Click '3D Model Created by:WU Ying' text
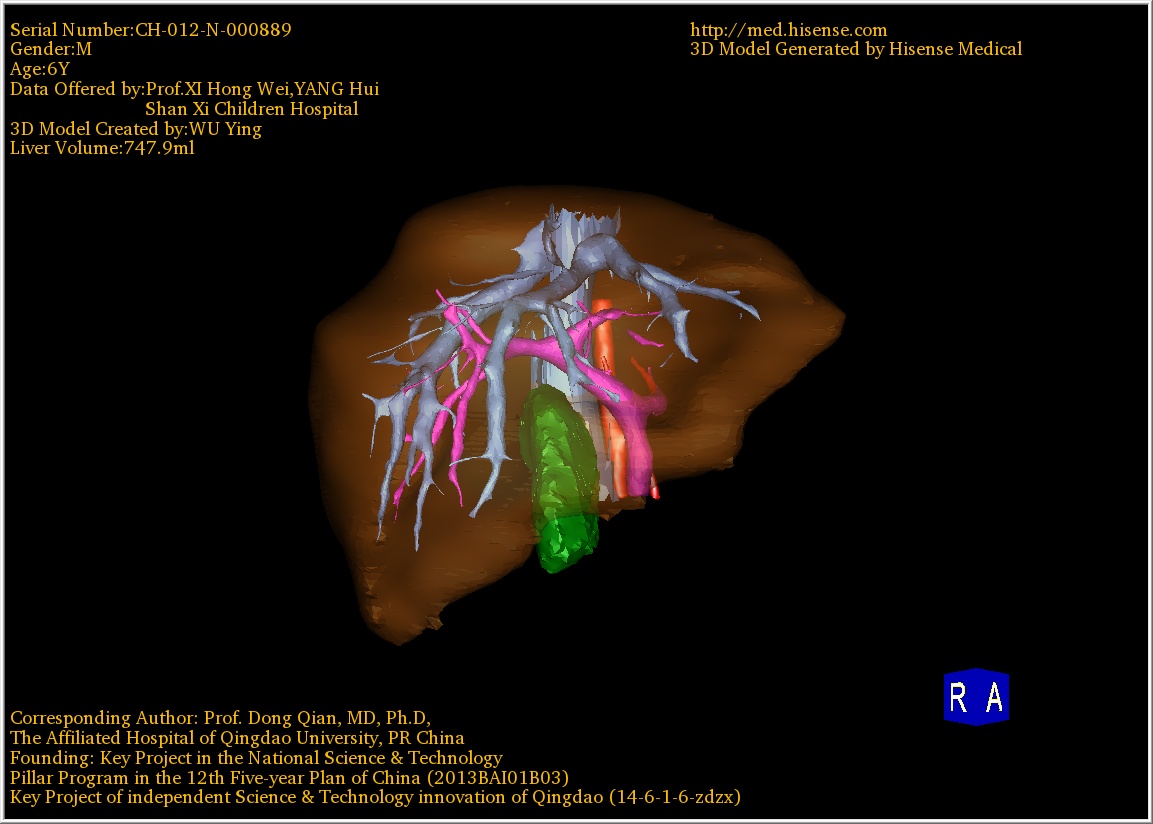This screenshot has height=824, width=1153. [x=135, y=129]
